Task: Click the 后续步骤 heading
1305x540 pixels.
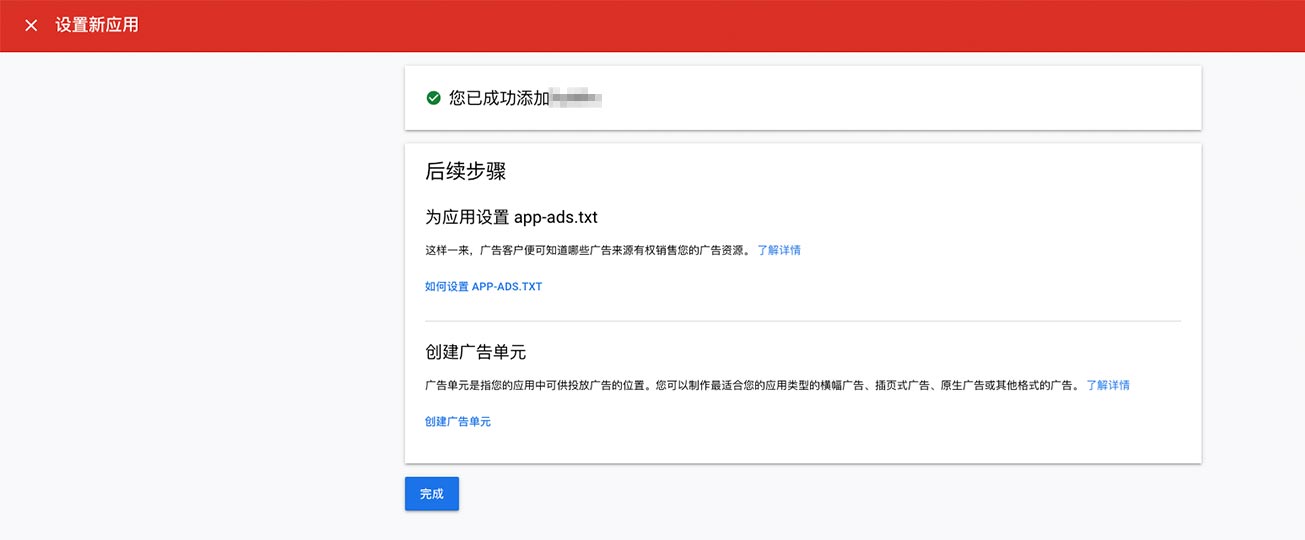Action: pyautogui.click(x=466, y=171)
